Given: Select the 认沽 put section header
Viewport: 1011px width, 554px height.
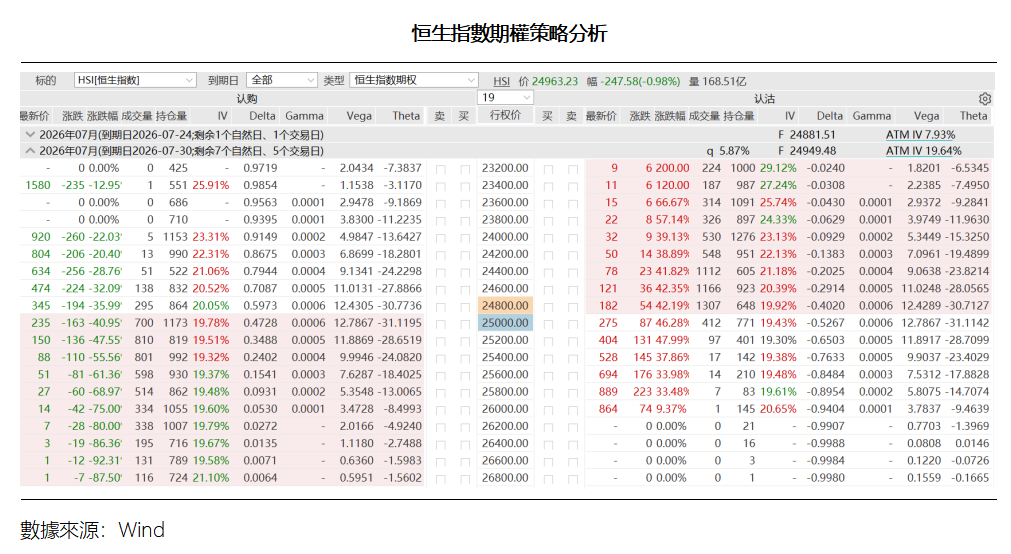Looking at the screenshot, I should pyautogui.click(x=765, y=99).
